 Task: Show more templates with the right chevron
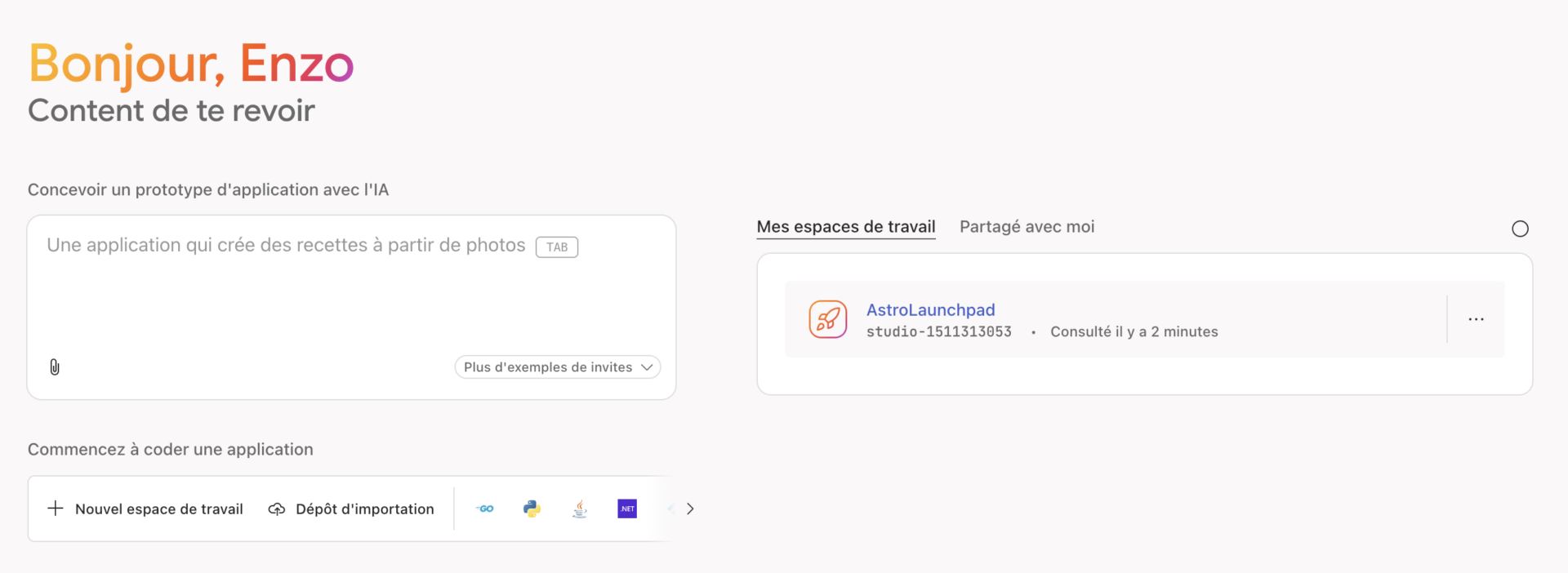(x=690, y=509)
